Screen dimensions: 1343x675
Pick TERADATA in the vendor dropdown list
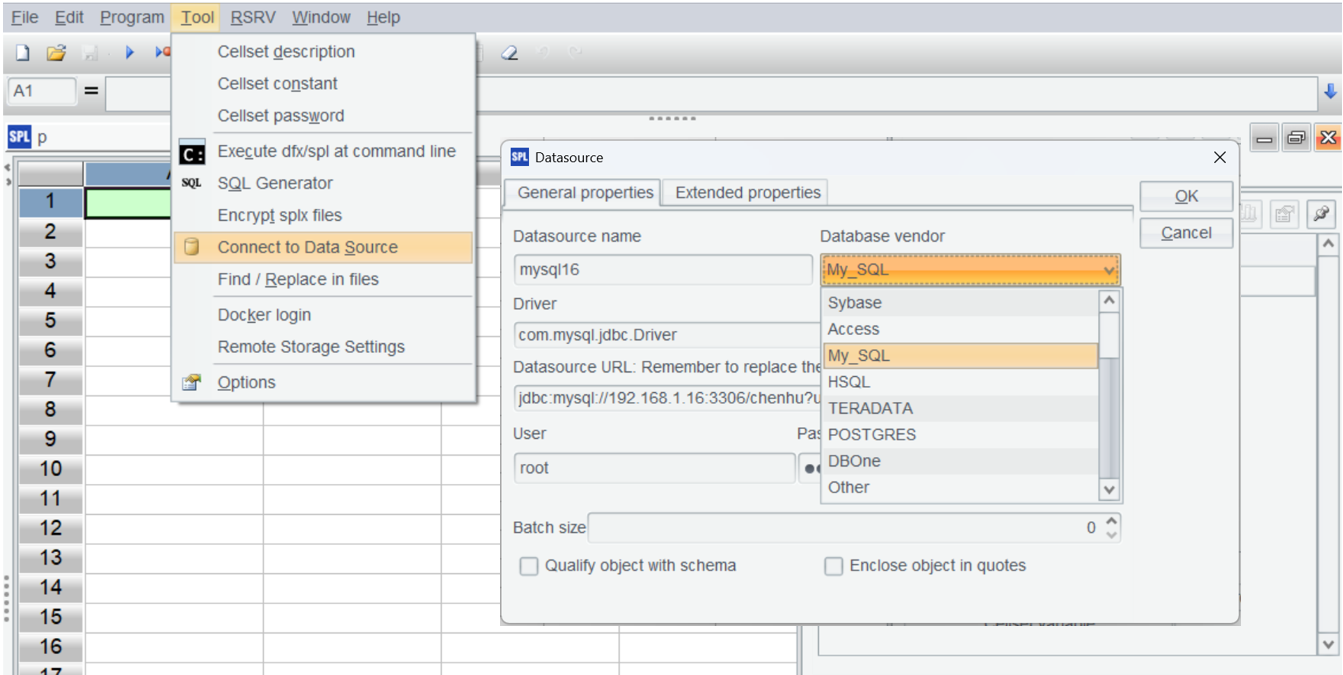[870, 408]
